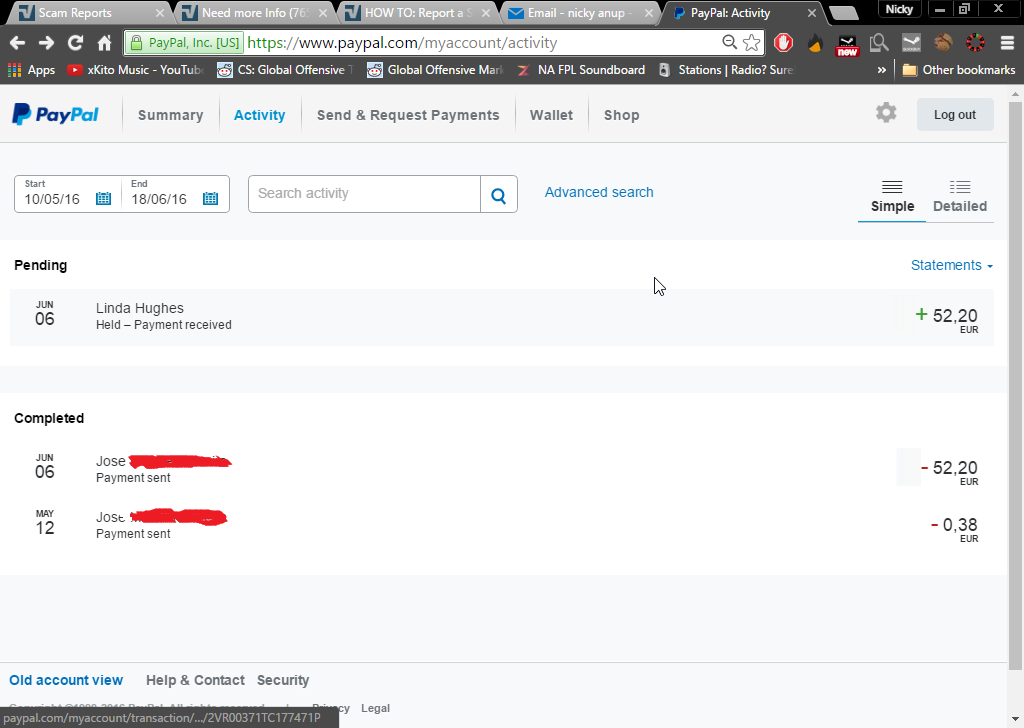
Task: Click the search magnifier button
Action: pos(499,194)
